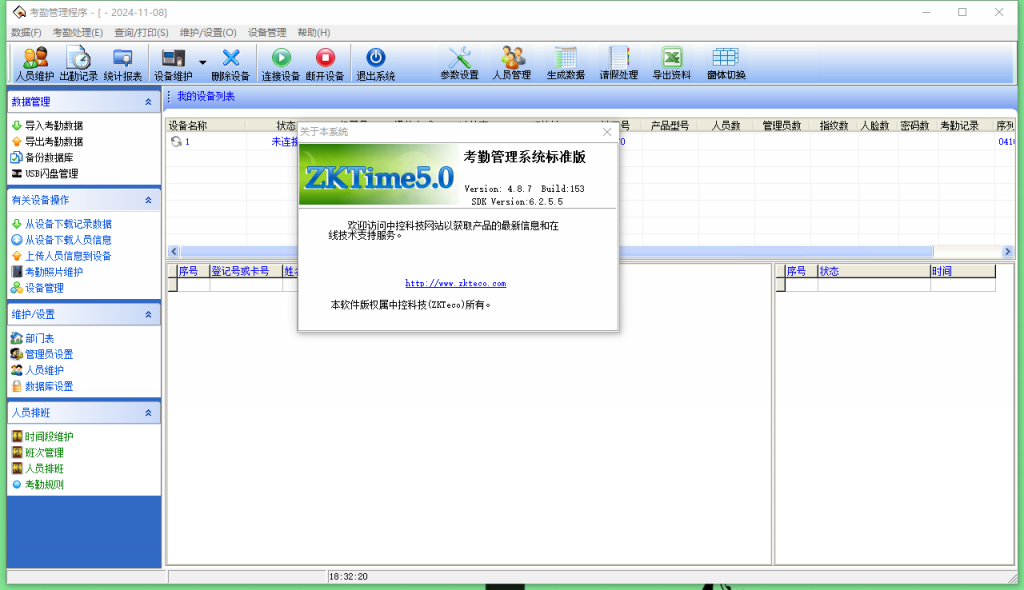Collapse the 数据管理 sidebar panel

point(149,102)
